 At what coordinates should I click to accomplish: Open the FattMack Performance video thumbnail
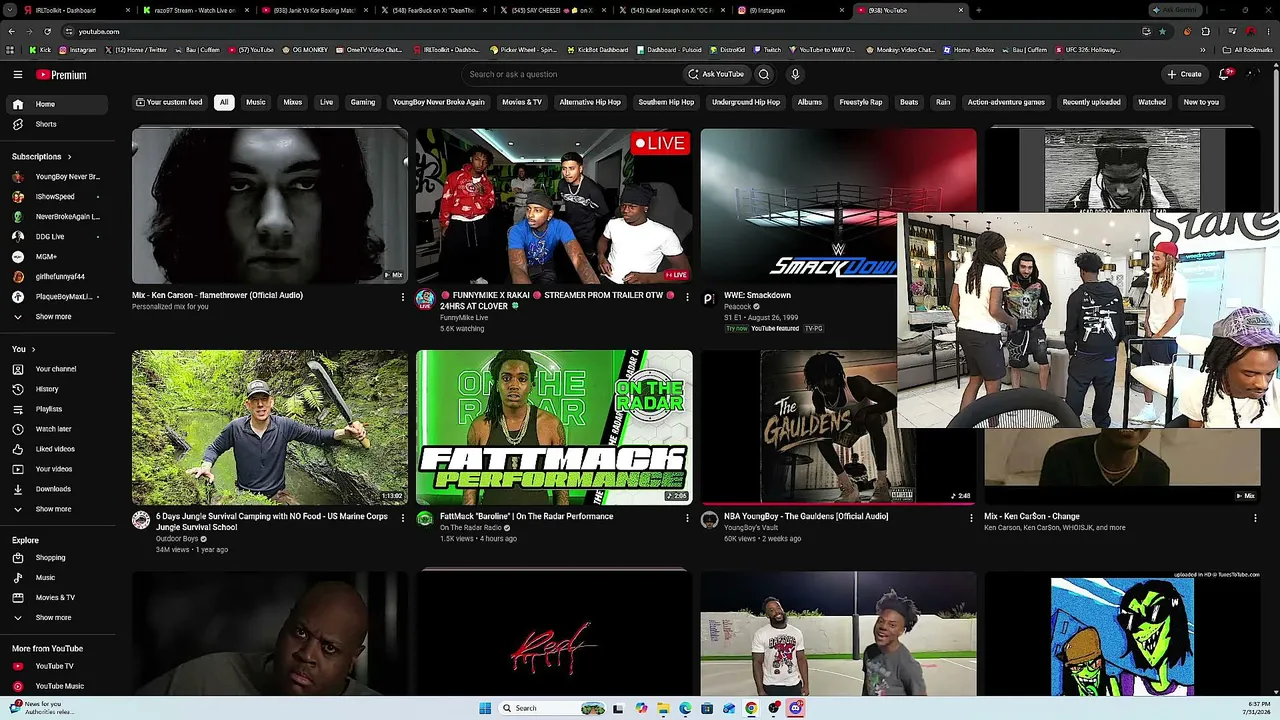[554, 427]
